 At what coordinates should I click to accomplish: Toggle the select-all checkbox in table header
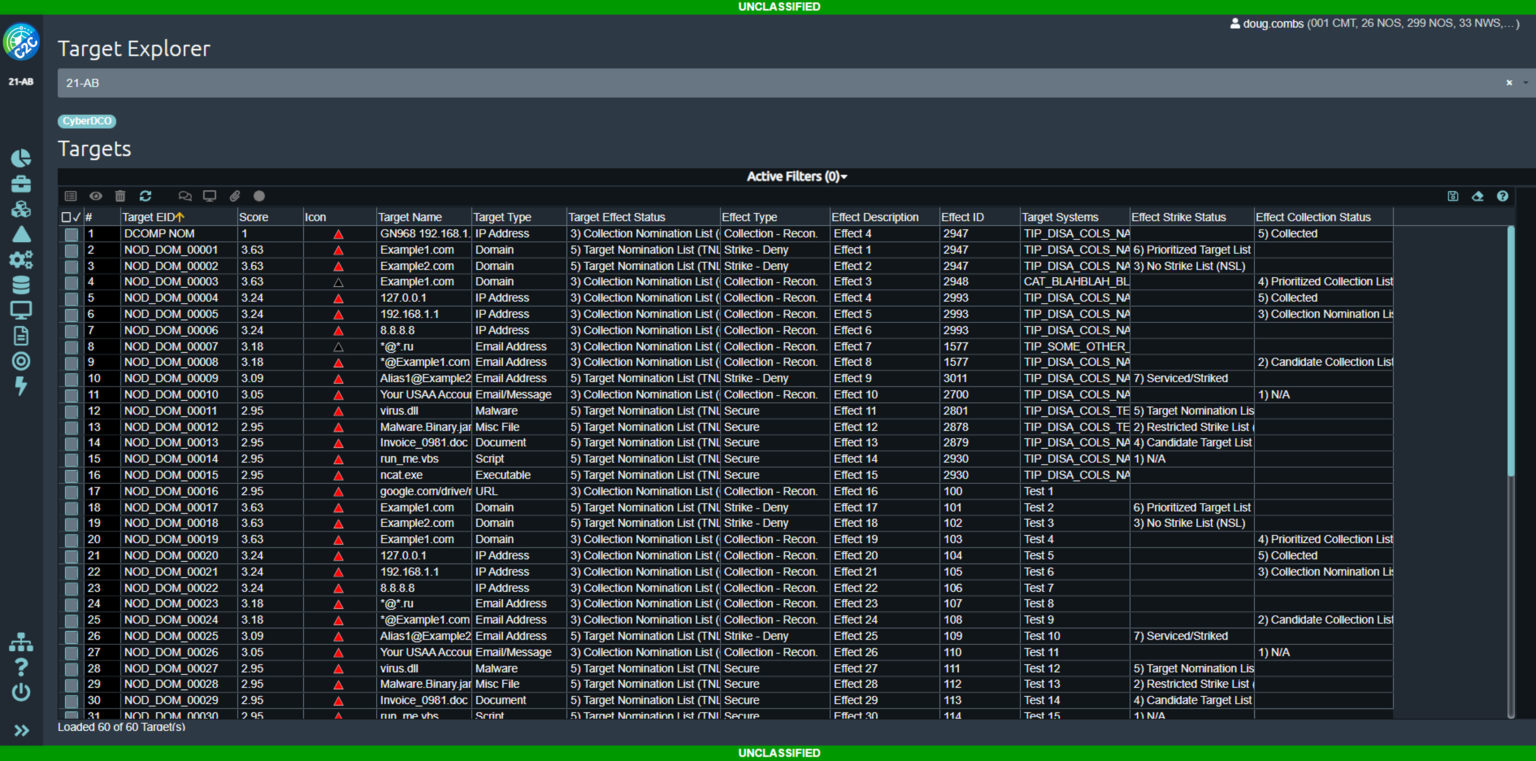click(x=67, y=217)
